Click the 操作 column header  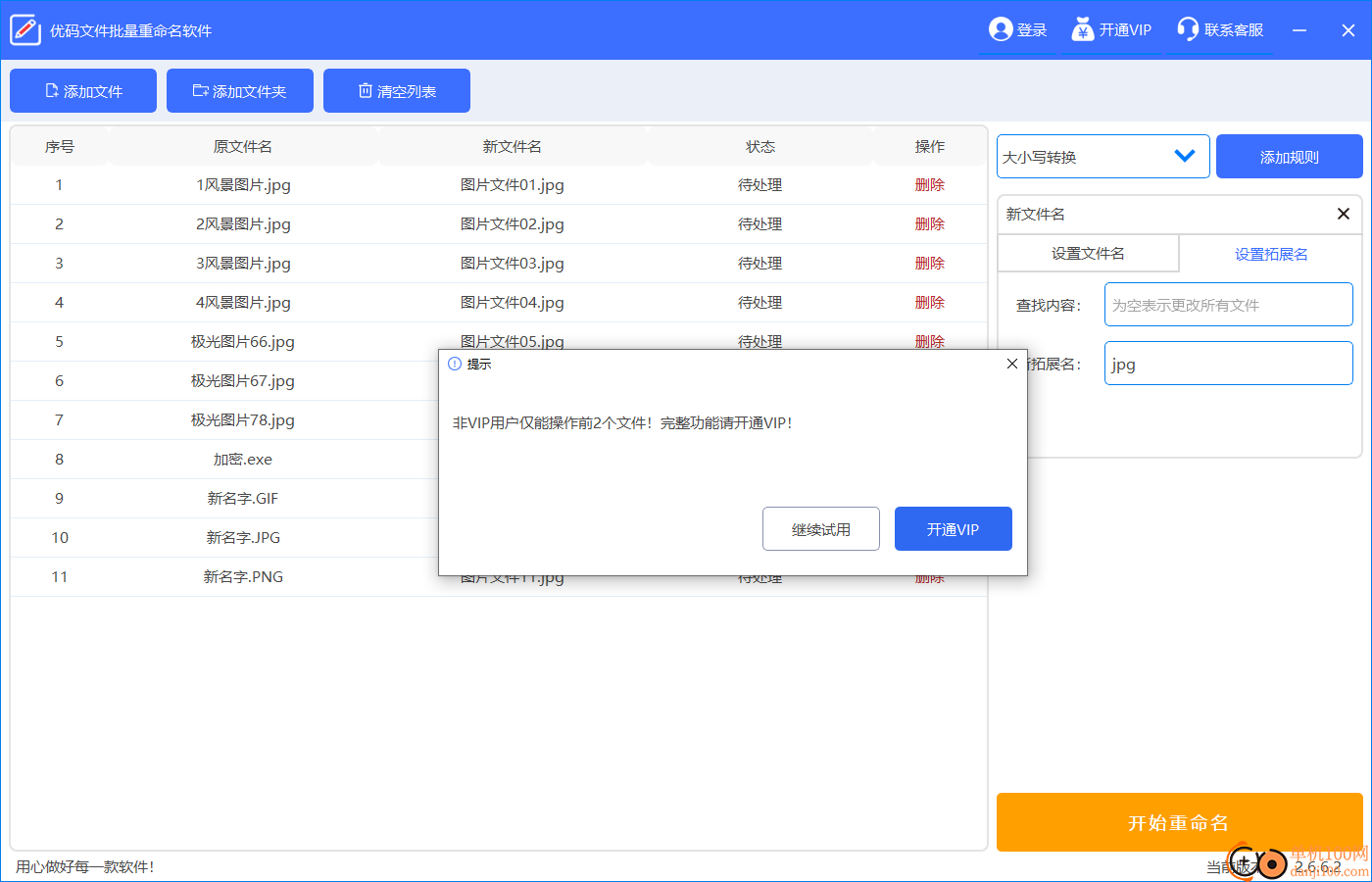click(x=930, y=146)
